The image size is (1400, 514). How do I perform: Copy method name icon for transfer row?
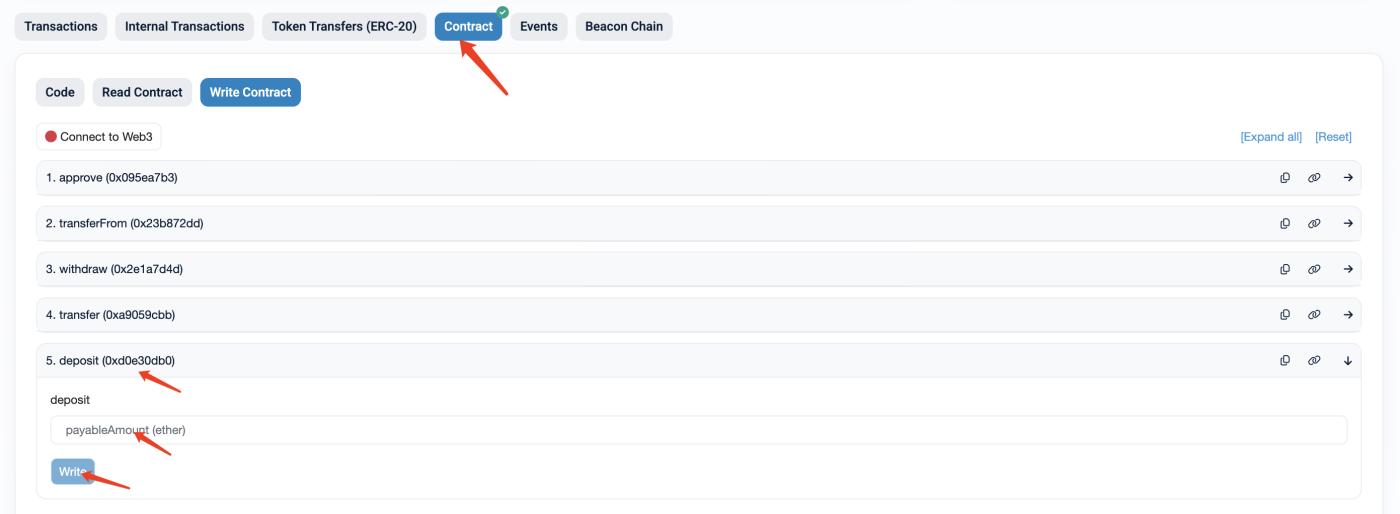[1285, 315]
